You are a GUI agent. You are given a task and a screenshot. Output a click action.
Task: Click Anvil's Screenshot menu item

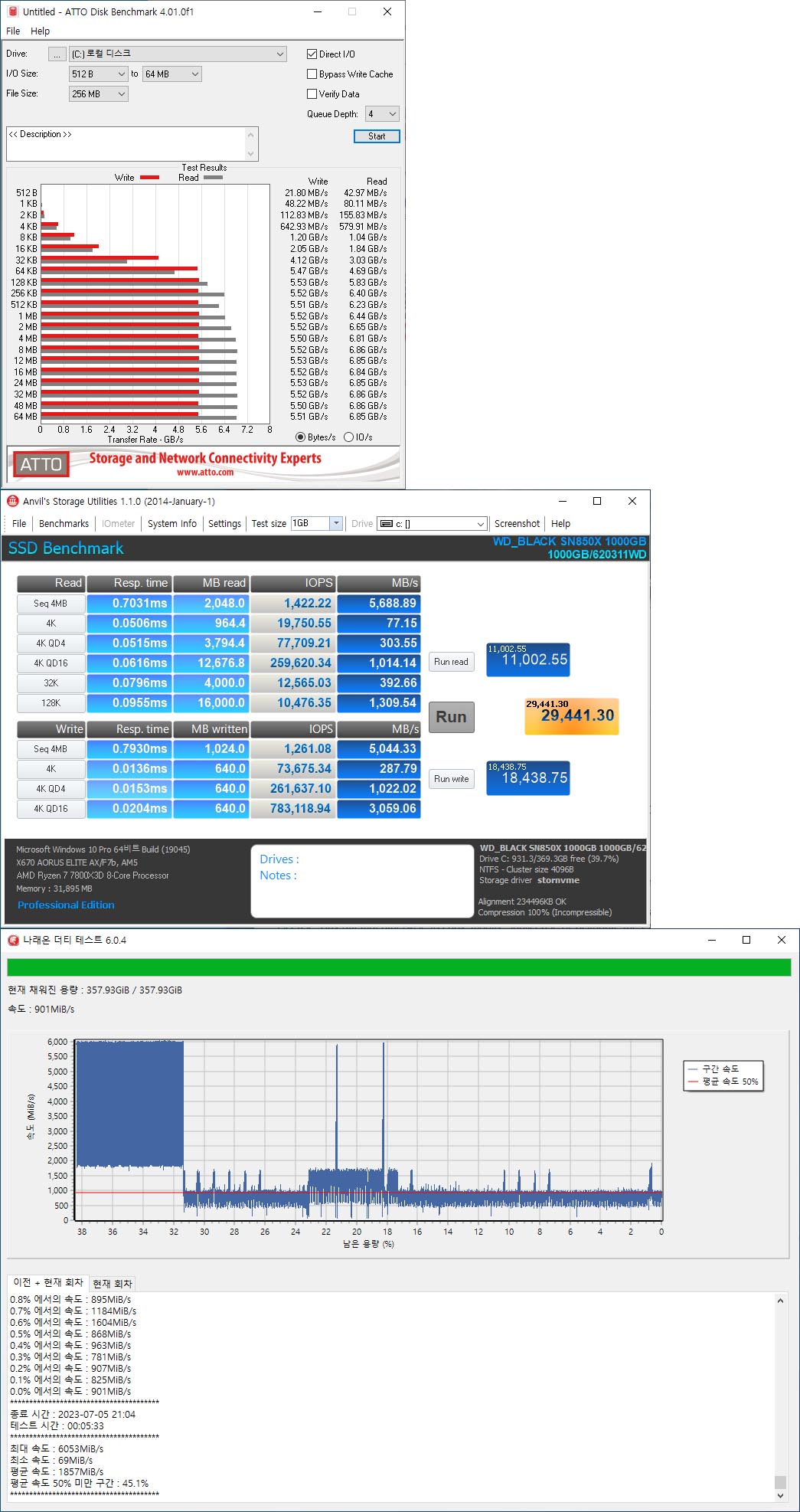517,524
